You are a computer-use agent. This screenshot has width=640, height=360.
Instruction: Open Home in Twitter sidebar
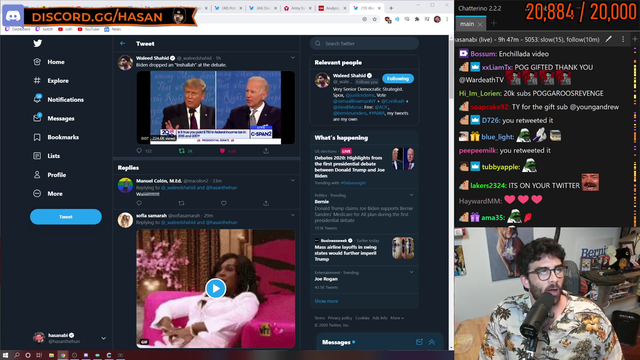[x=49, y=62]
